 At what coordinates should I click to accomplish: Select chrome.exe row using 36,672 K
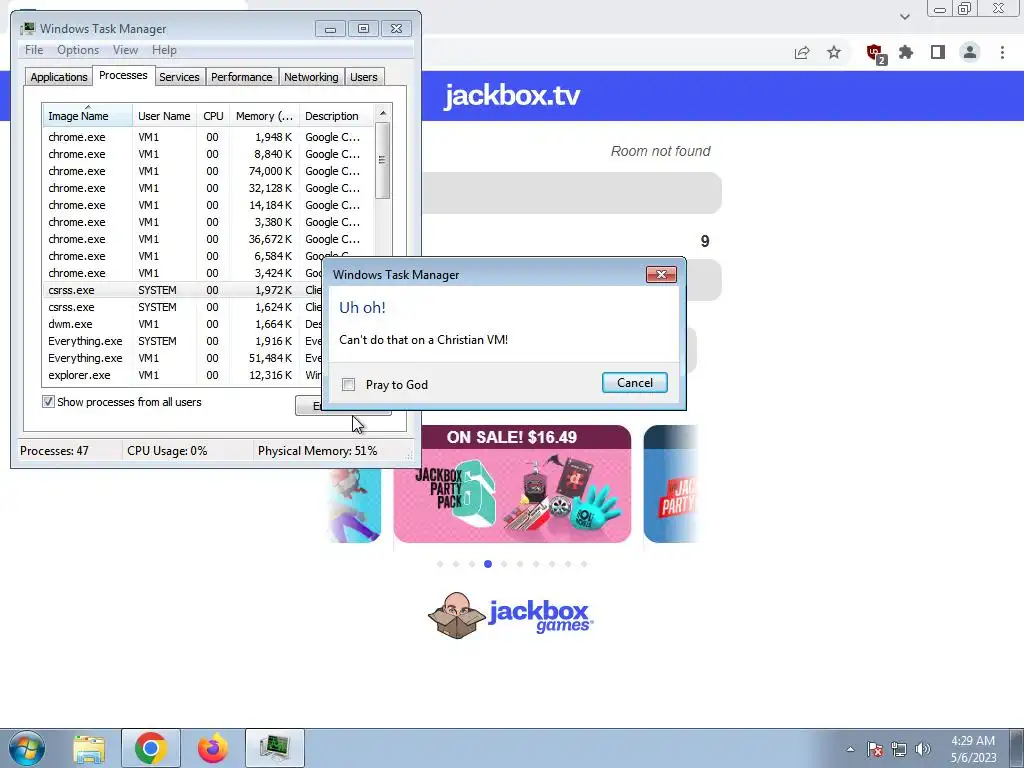[209, 239]
